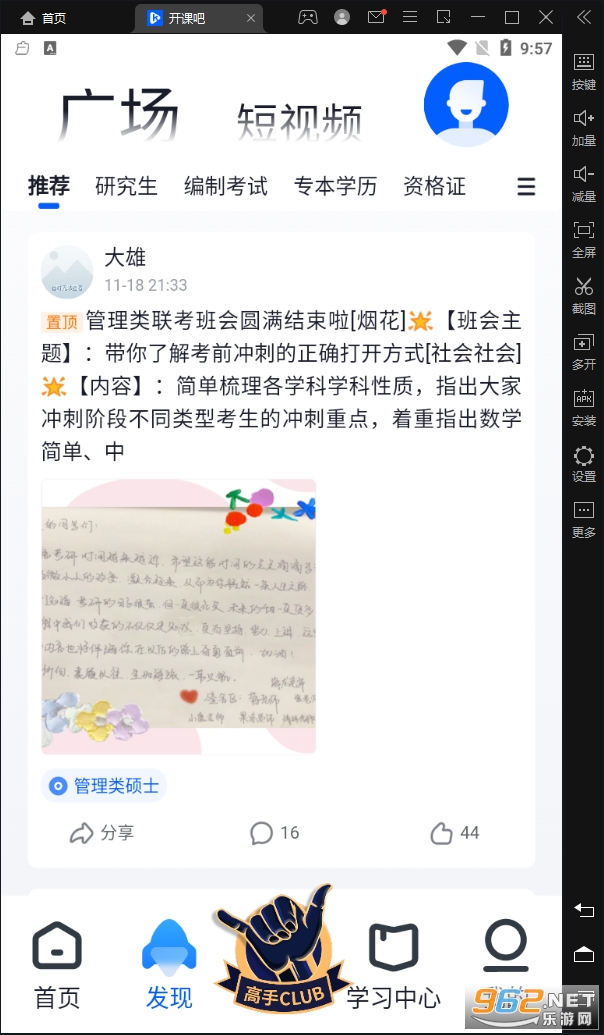Tap the 高手CLUB center badge
The width and height of the screenshot is (604, 1035).
[x=282, y=951]
